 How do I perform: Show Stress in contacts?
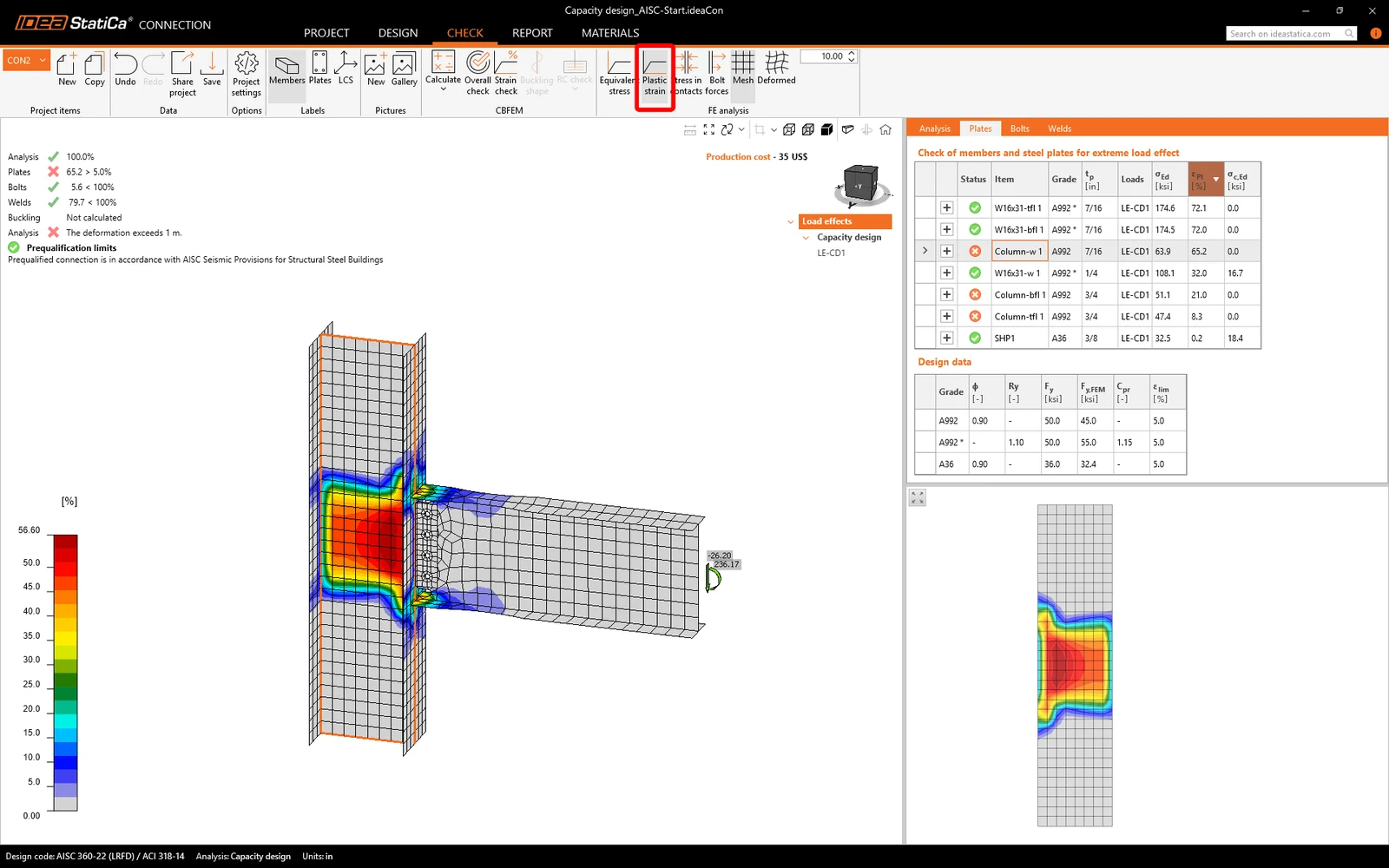tap(687, 73)
